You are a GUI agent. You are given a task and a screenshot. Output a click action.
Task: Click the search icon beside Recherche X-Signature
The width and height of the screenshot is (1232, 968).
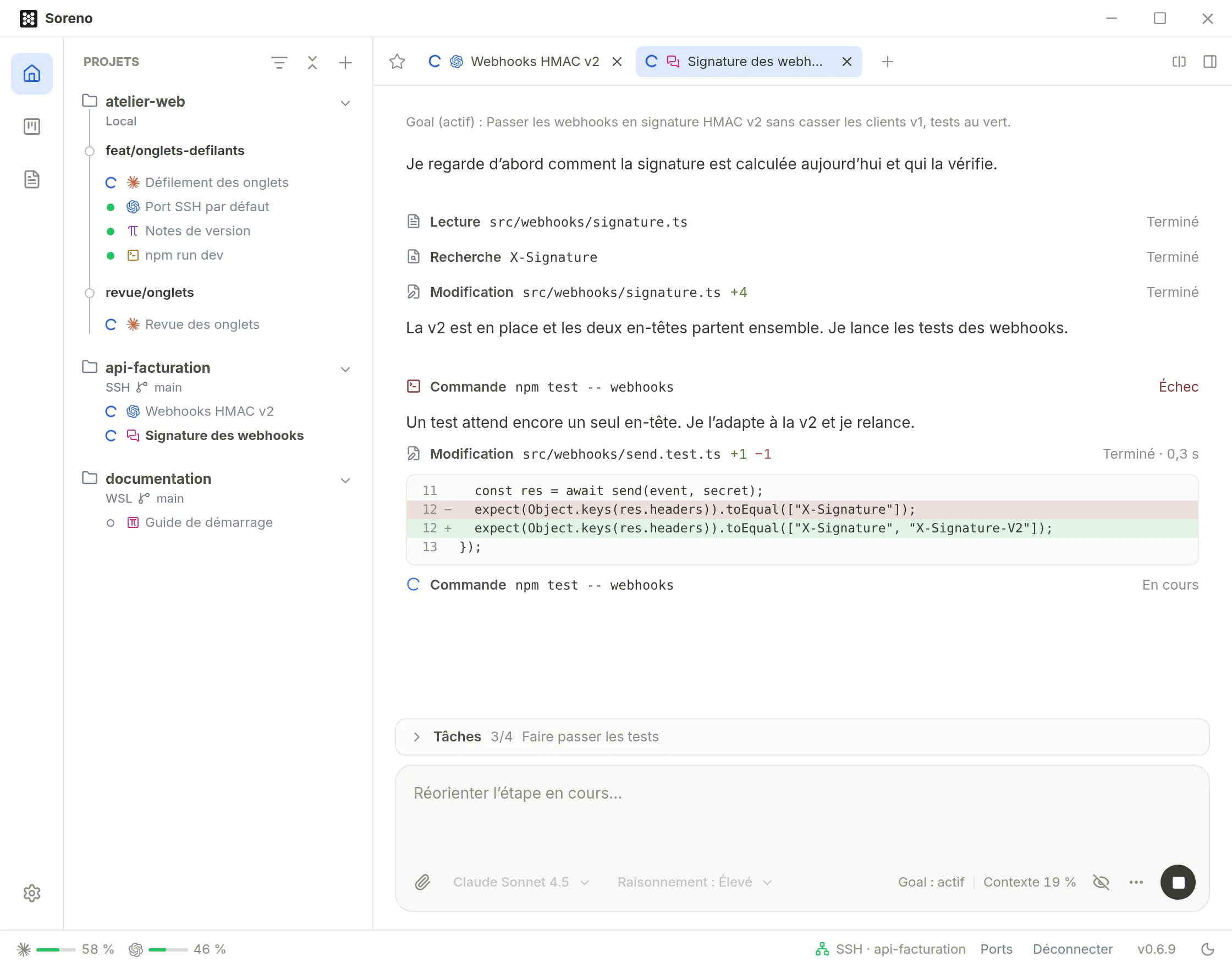point(414,257)
